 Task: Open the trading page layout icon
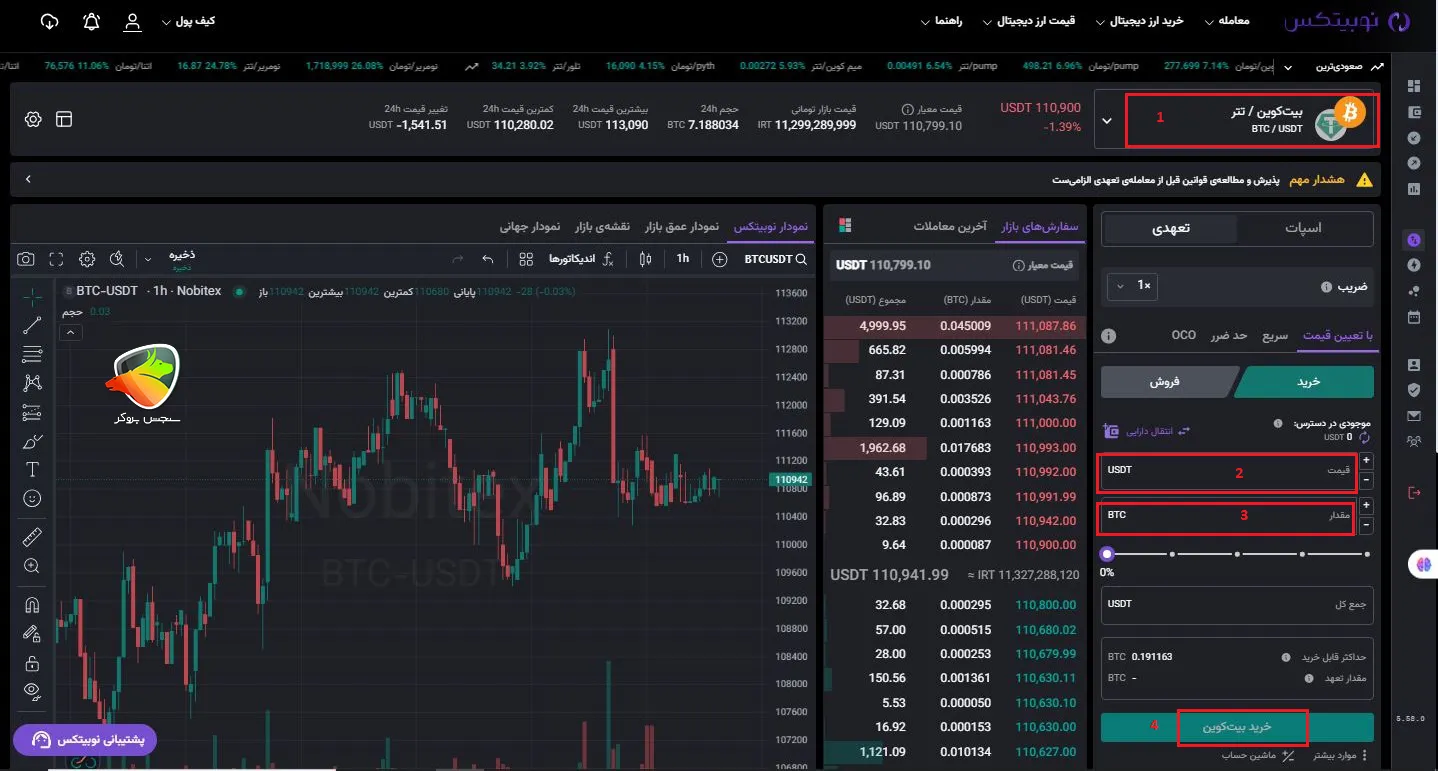(64, 119)
